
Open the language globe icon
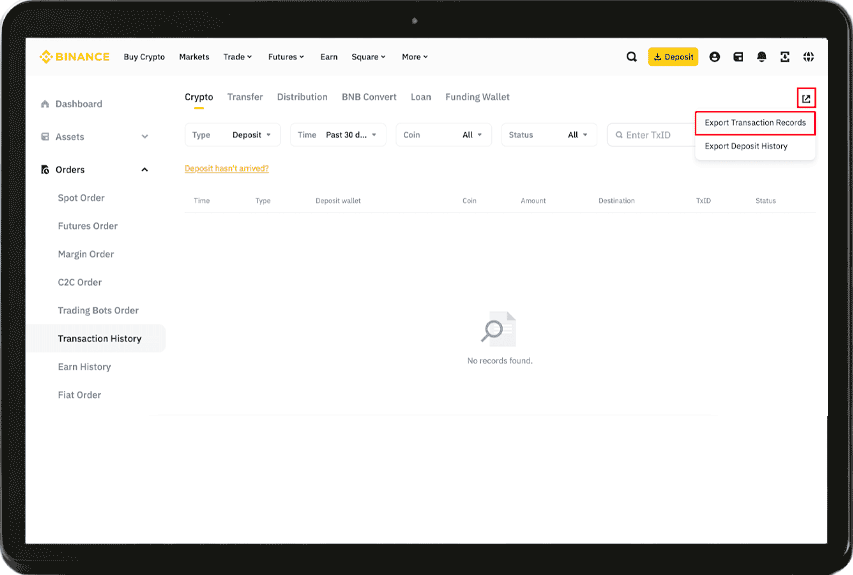point(808,57)
